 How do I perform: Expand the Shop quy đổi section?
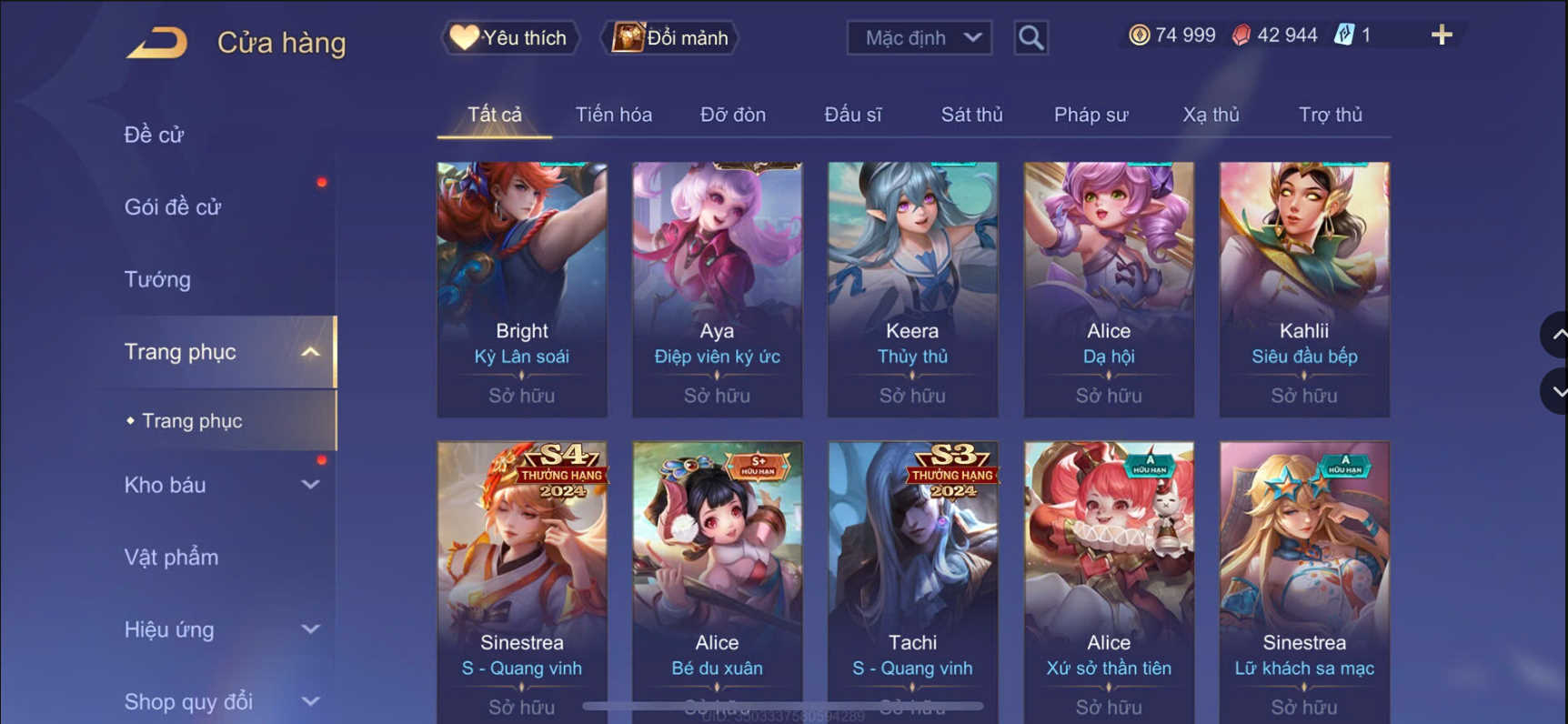(310, 701)
